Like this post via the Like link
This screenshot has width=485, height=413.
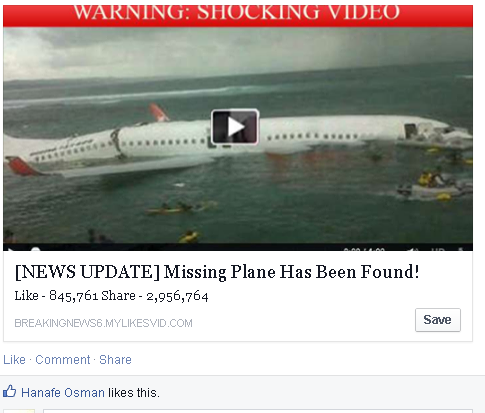coord(14,360)
